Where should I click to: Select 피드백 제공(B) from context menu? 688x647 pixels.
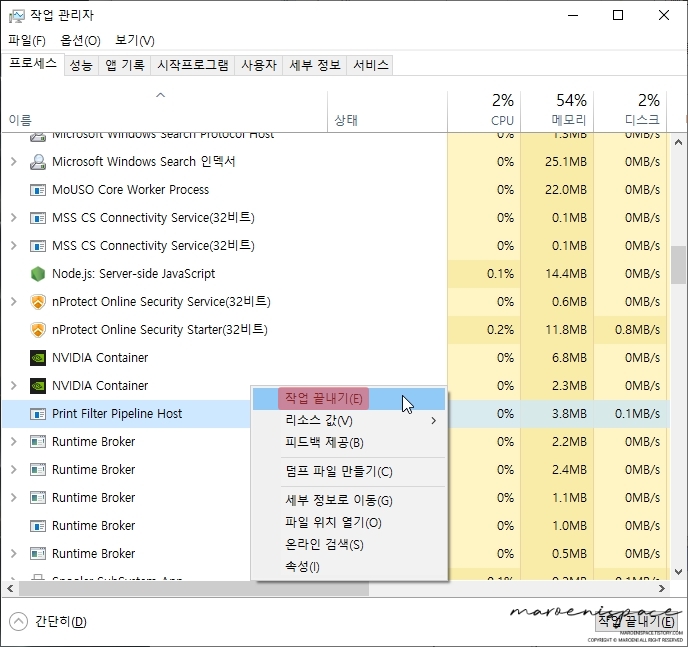(x=349, y=443)
